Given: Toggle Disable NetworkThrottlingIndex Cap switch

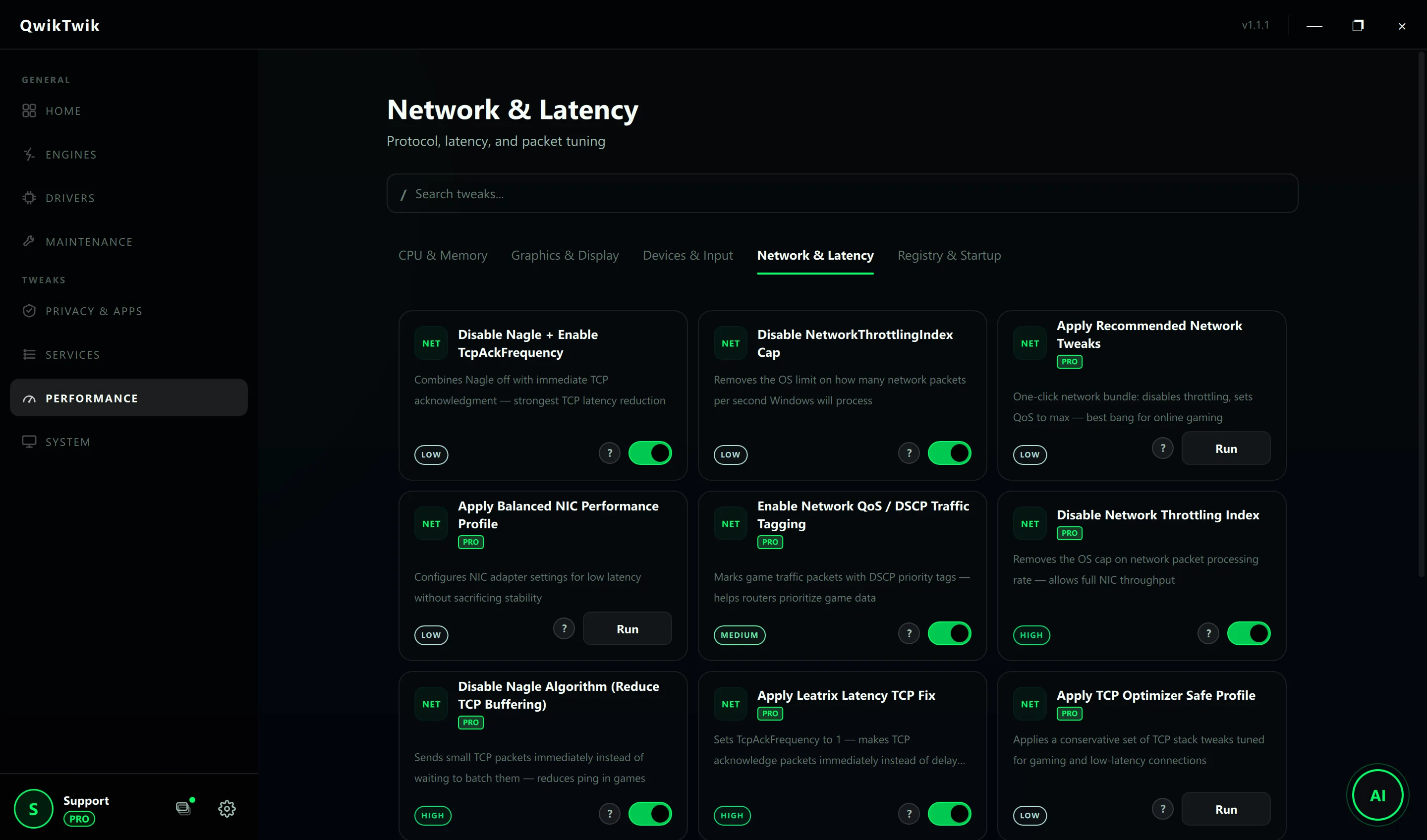Looking at the screenshot, I should point(949,453).
